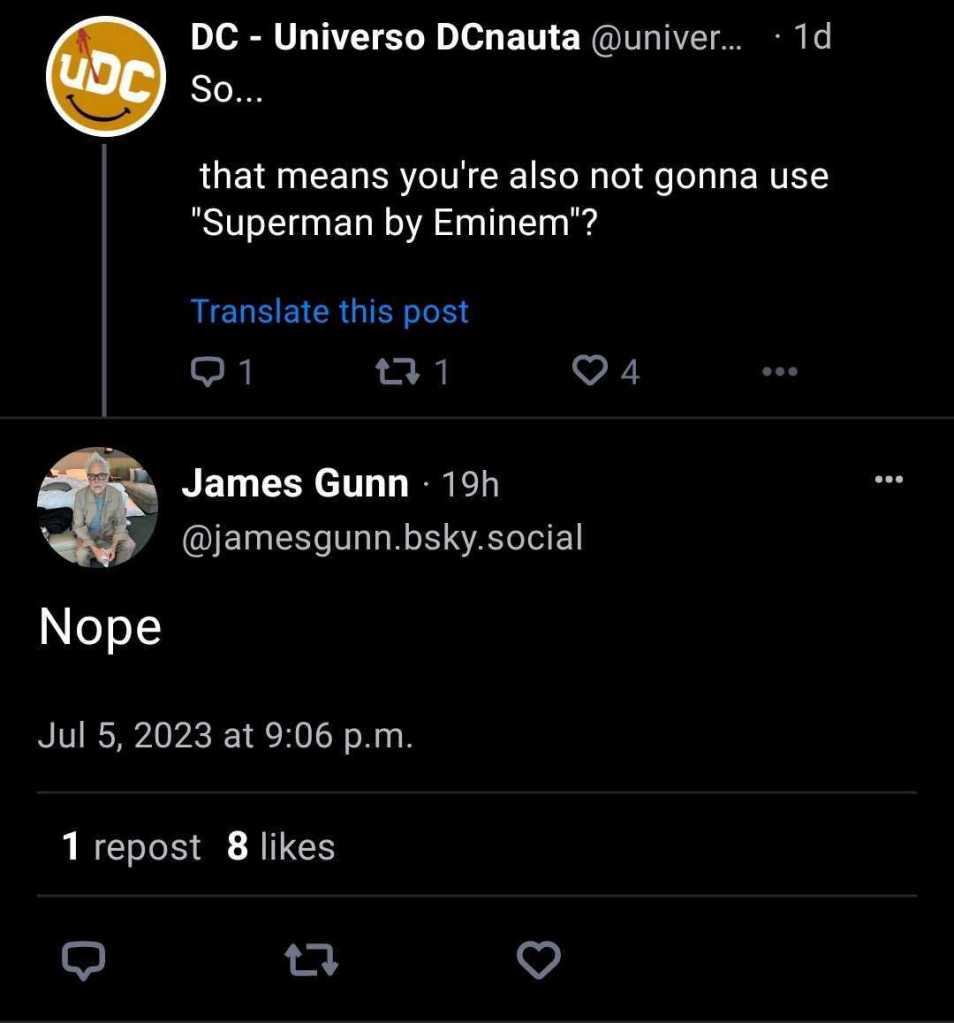Click the "Nope" reply text
Screen dimensions: 954x1023
click(100, 628)
